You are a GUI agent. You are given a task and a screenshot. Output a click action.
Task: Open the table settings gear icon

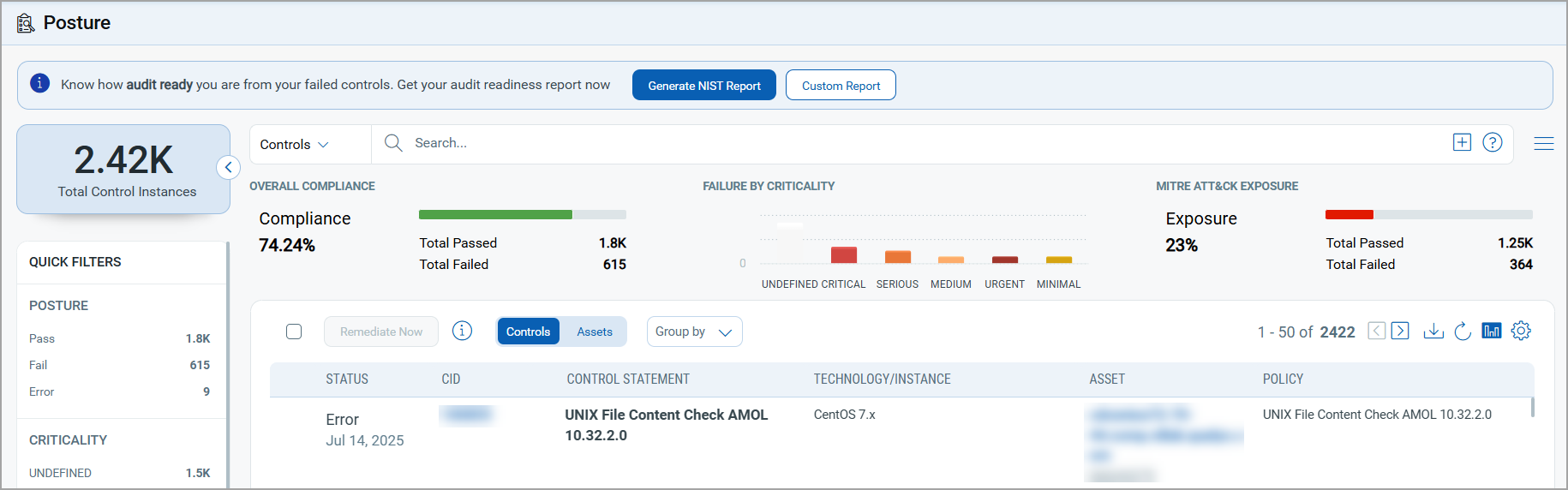point(1521,331)
